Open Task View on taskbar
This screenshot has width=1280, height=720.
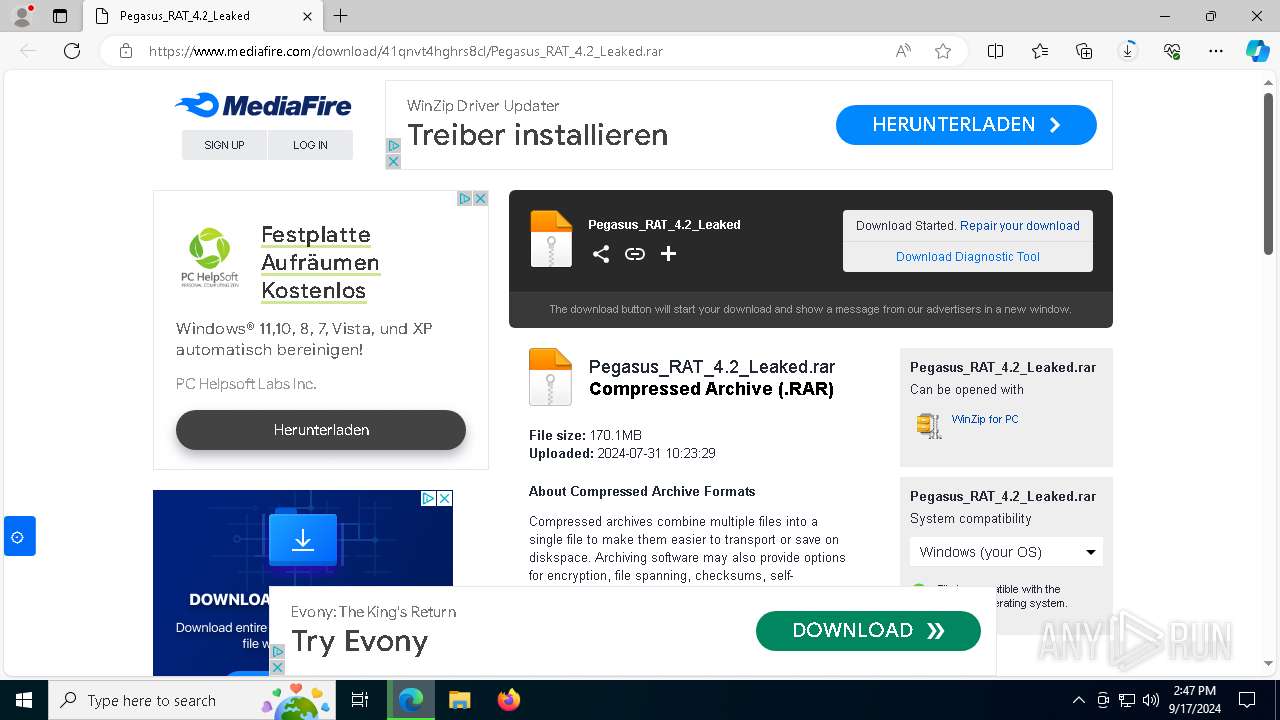[360, 700]
